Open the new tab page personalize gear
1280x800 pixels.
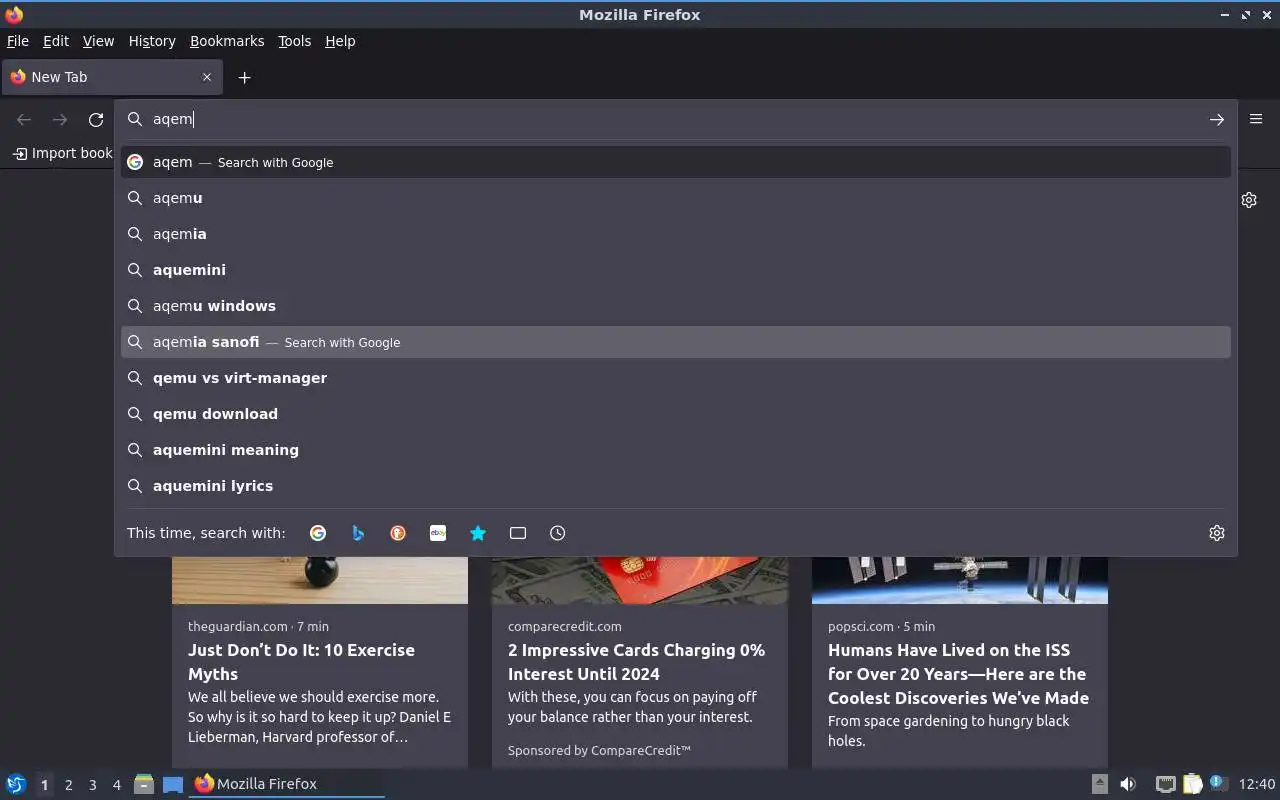point(1249,200)
